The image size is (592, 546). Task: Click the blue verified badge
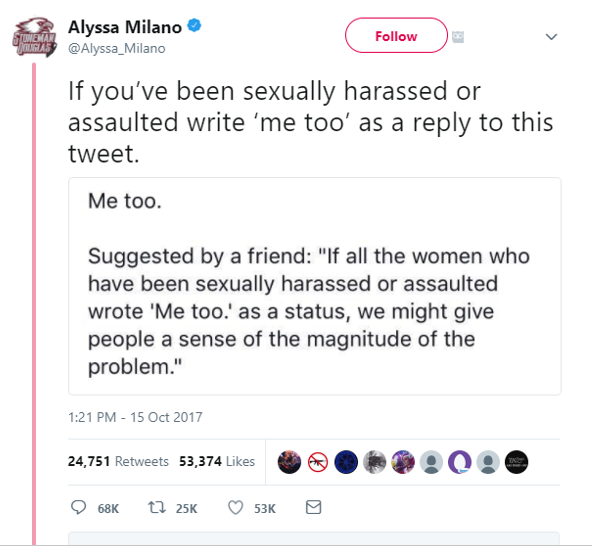click(x=194, y=26)
